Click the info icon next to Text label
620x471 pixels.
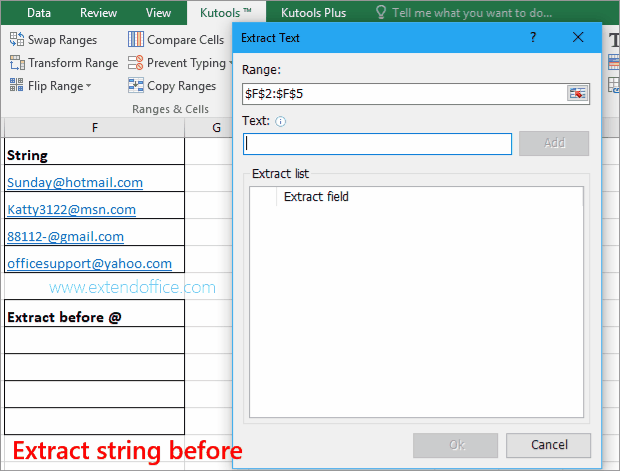pos(281,121)
